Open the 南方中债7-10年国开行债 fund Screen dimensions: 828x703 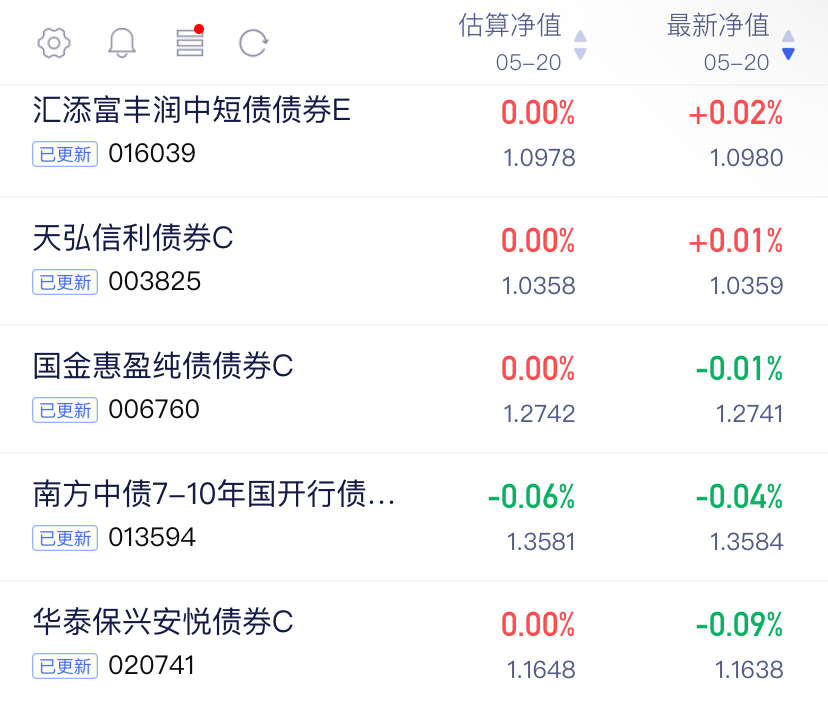coord(414,517)
